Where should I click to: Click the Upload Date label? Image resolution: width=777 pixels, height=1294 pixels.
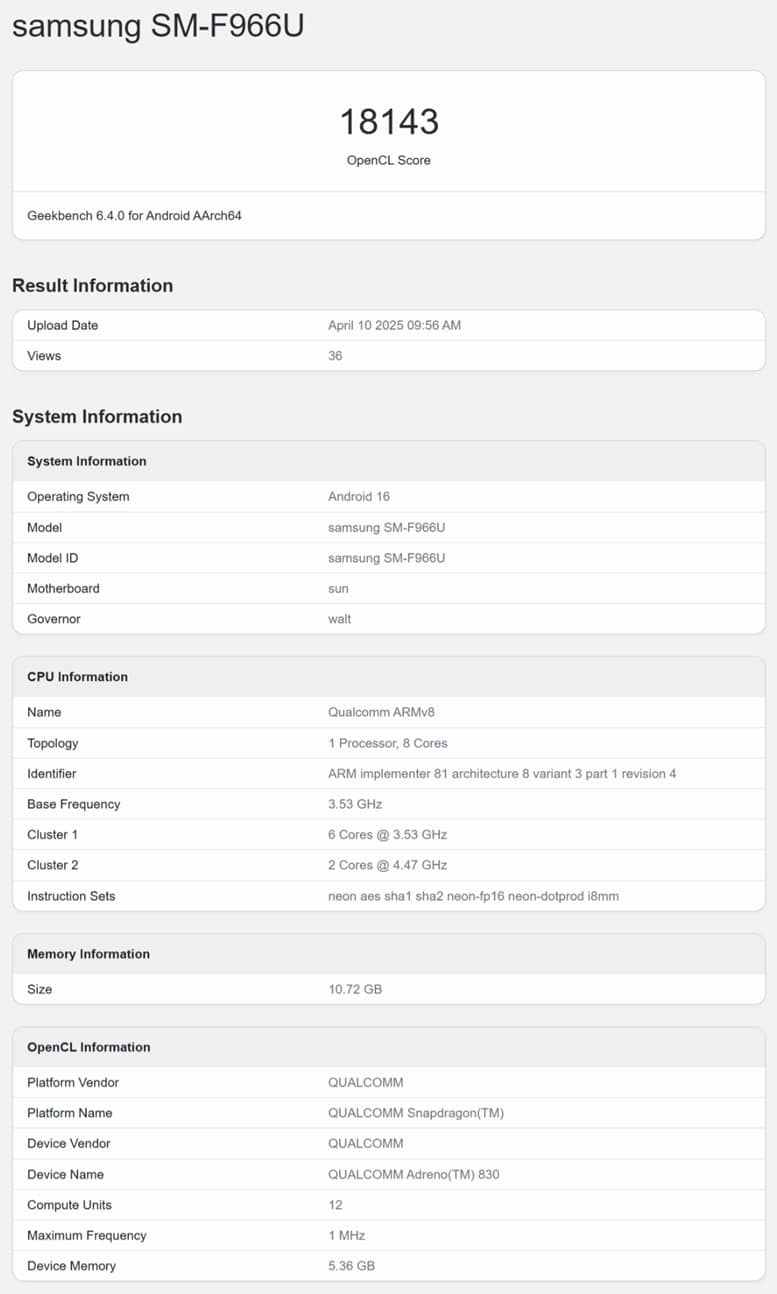click(62, 325)
